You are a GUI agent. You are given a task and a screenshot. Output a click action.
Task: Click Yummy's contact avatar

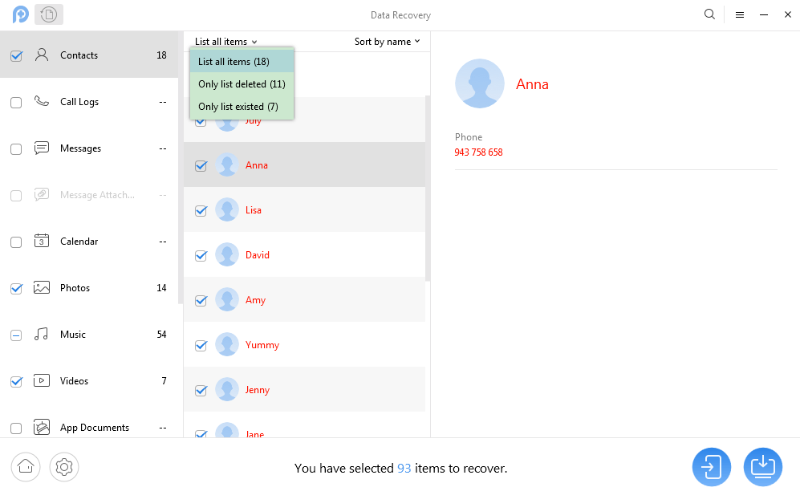[227, 344]
